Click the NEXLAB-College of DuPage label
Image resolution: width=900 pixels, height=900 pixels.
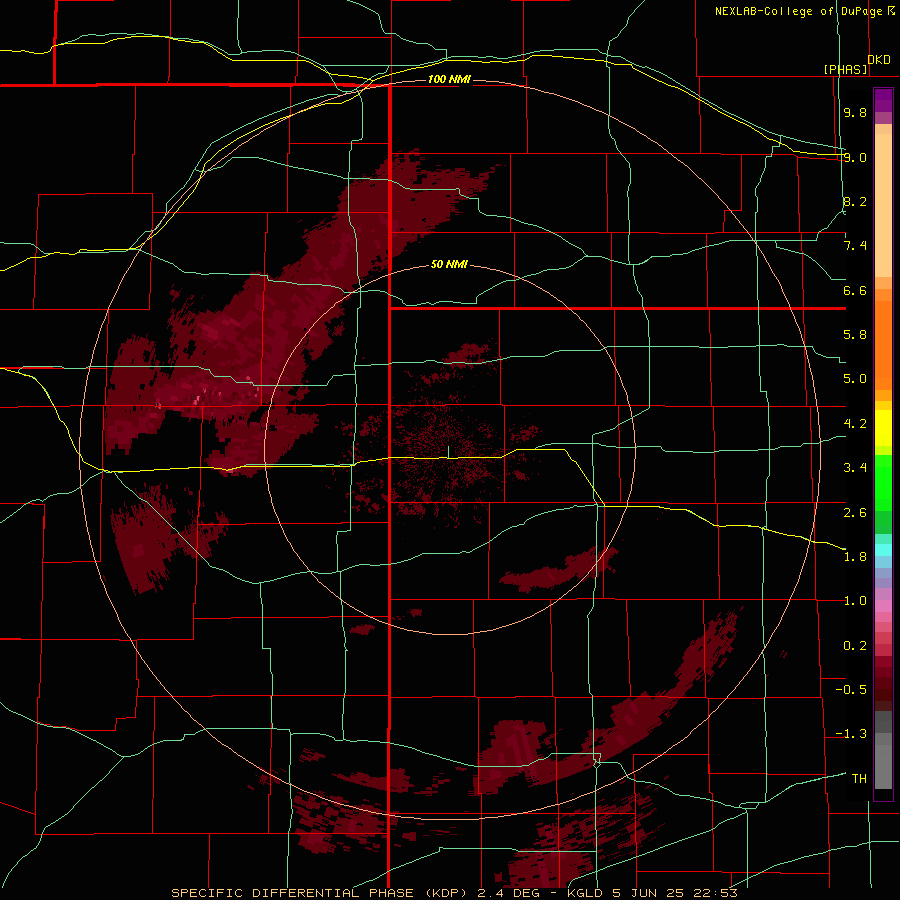point(800,11)
